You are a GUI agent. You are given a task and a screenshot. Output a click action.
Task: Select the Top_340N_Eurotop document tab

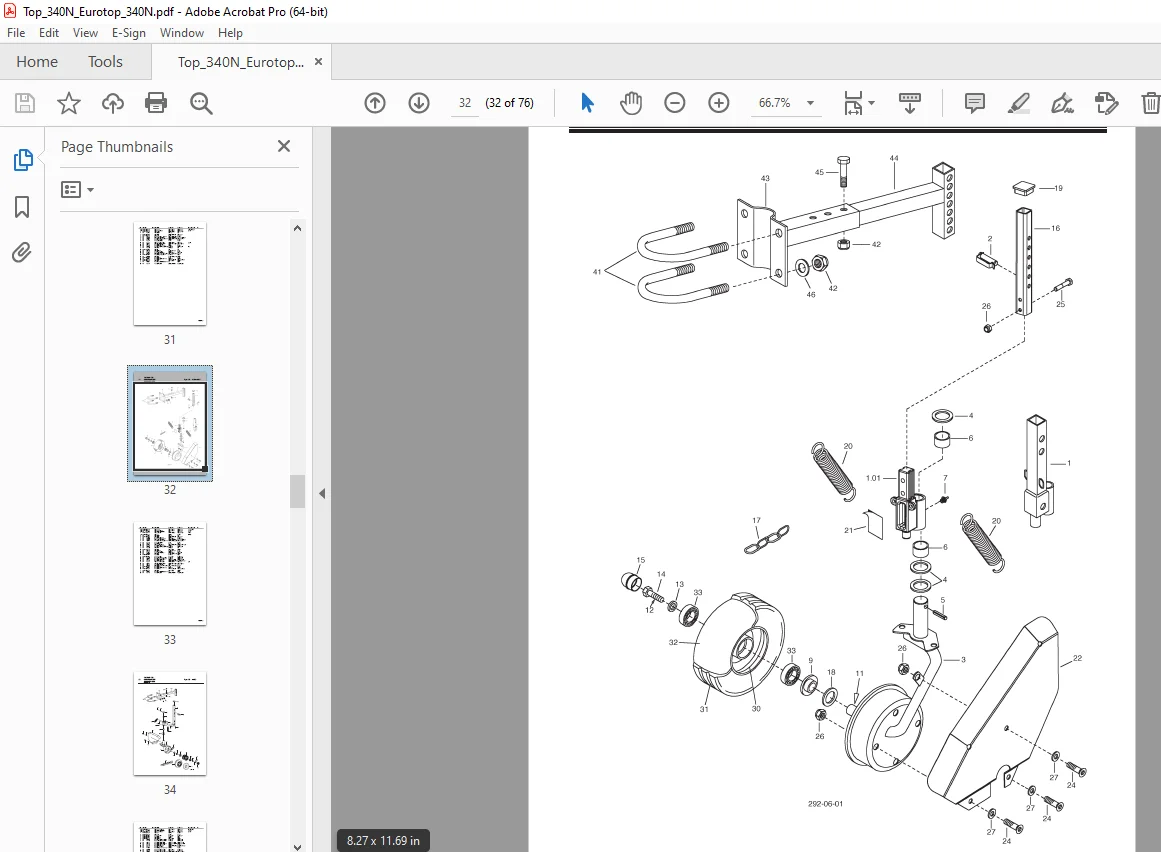click(241, 62)
